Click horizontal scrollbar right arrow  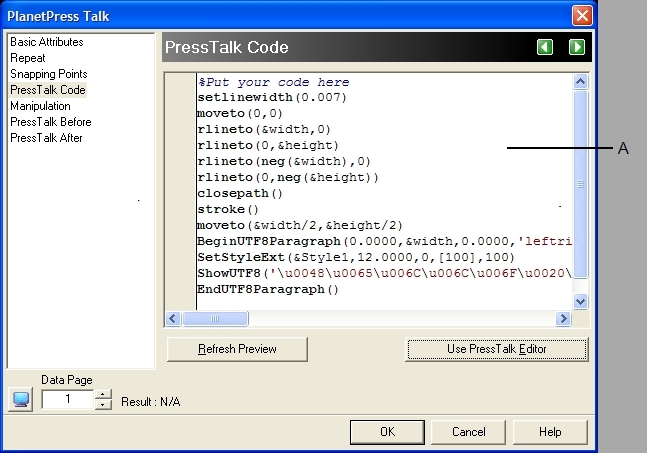point(563,319)
